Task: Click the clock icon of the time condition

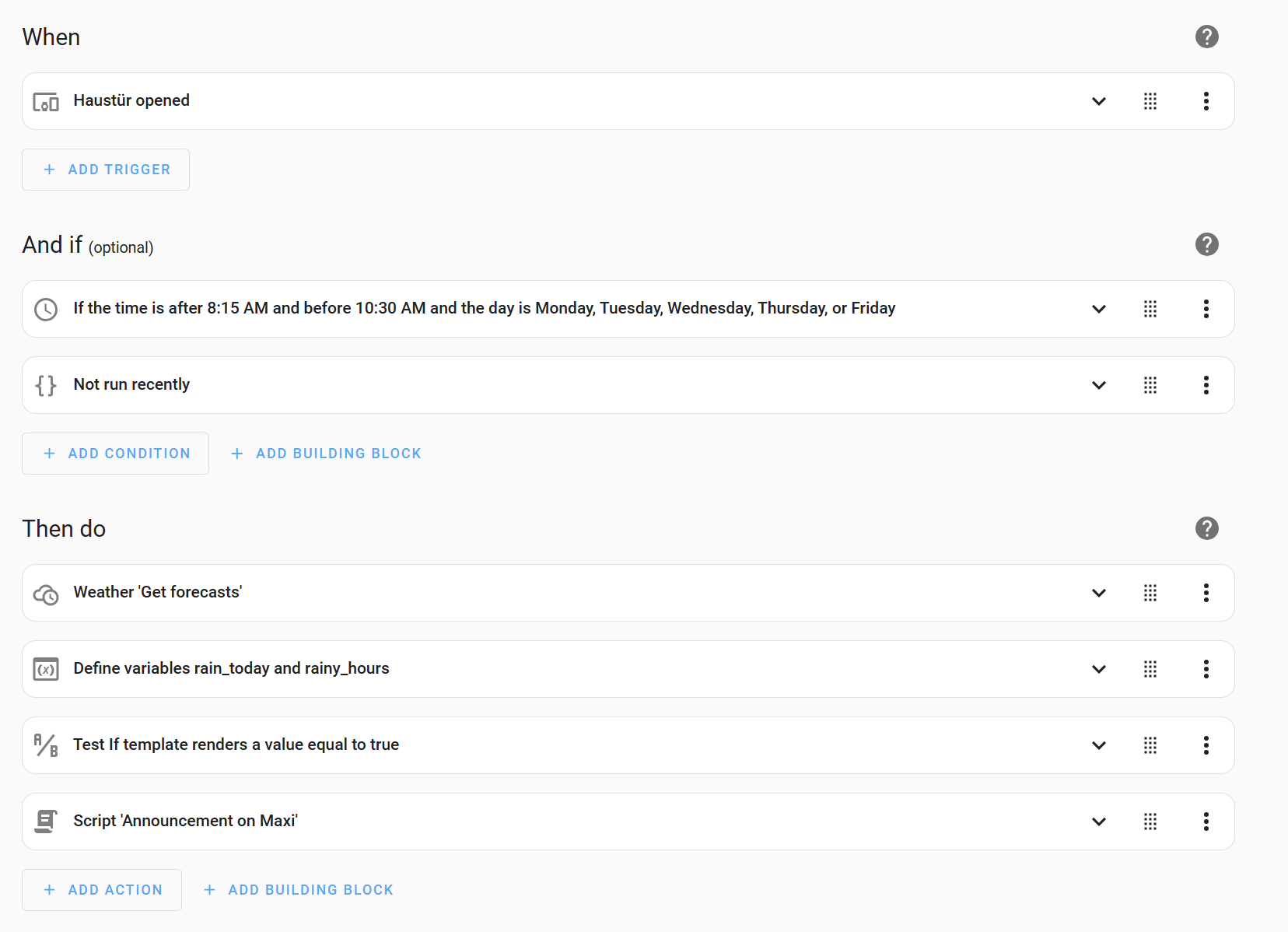Action: coord(46,309)
